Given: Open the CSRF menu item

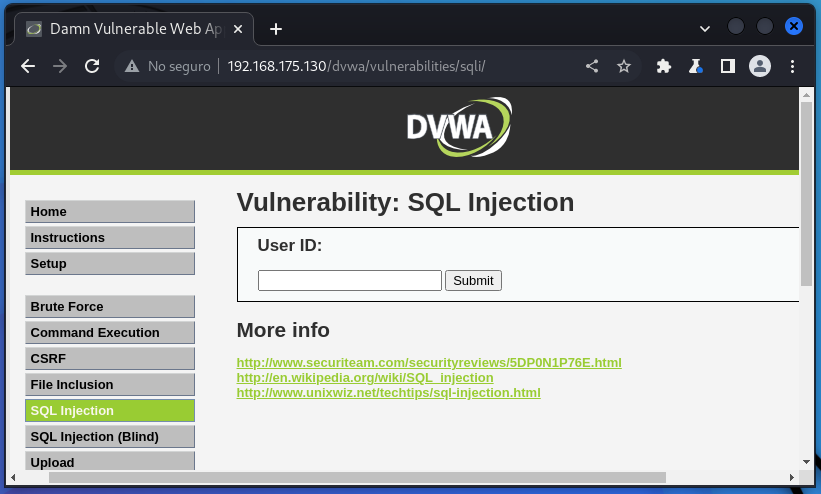Looking at the screenshot, I should 110,359.
